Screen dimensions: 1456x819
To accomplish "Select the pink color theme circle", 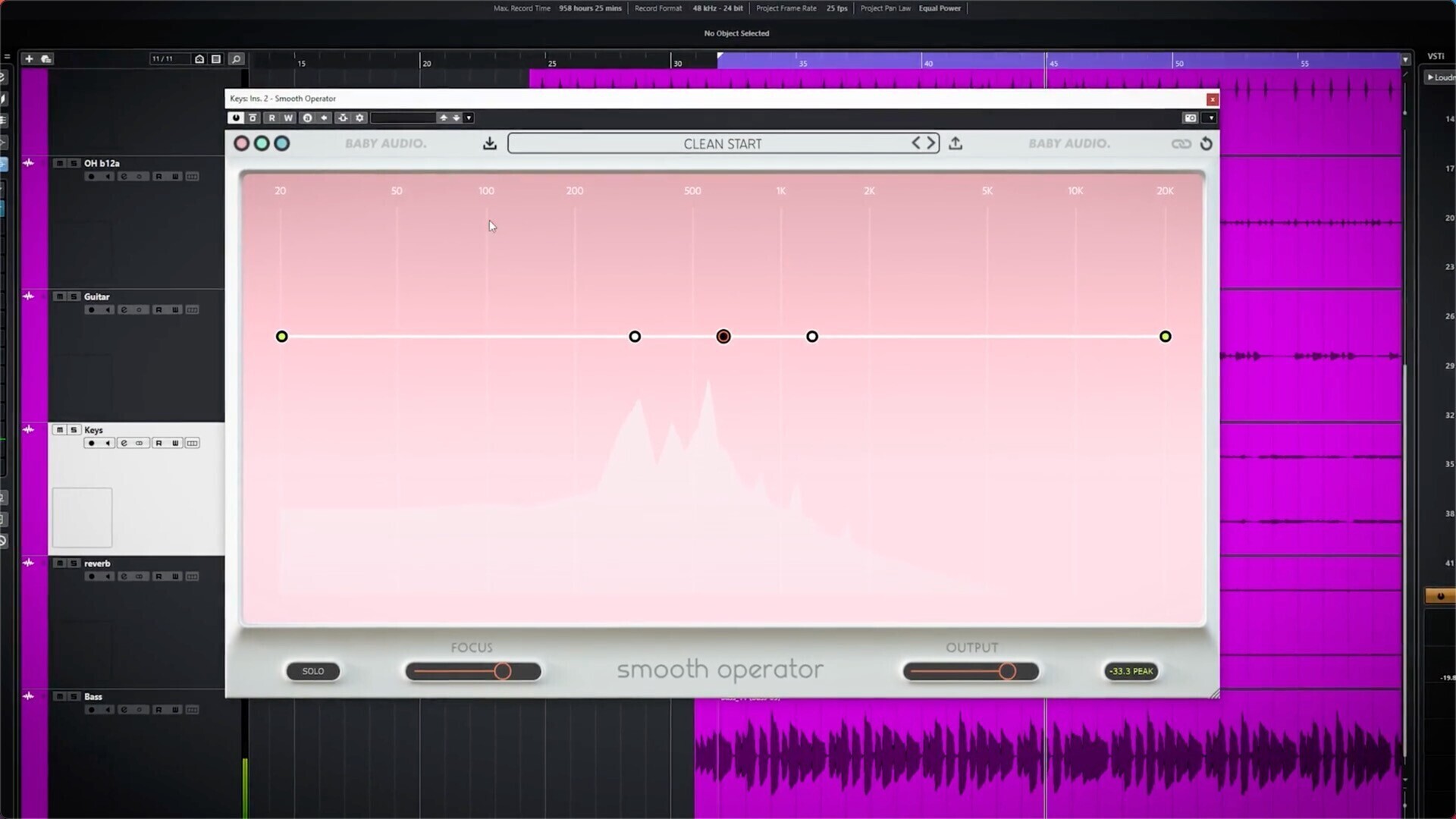I will 241,143.
